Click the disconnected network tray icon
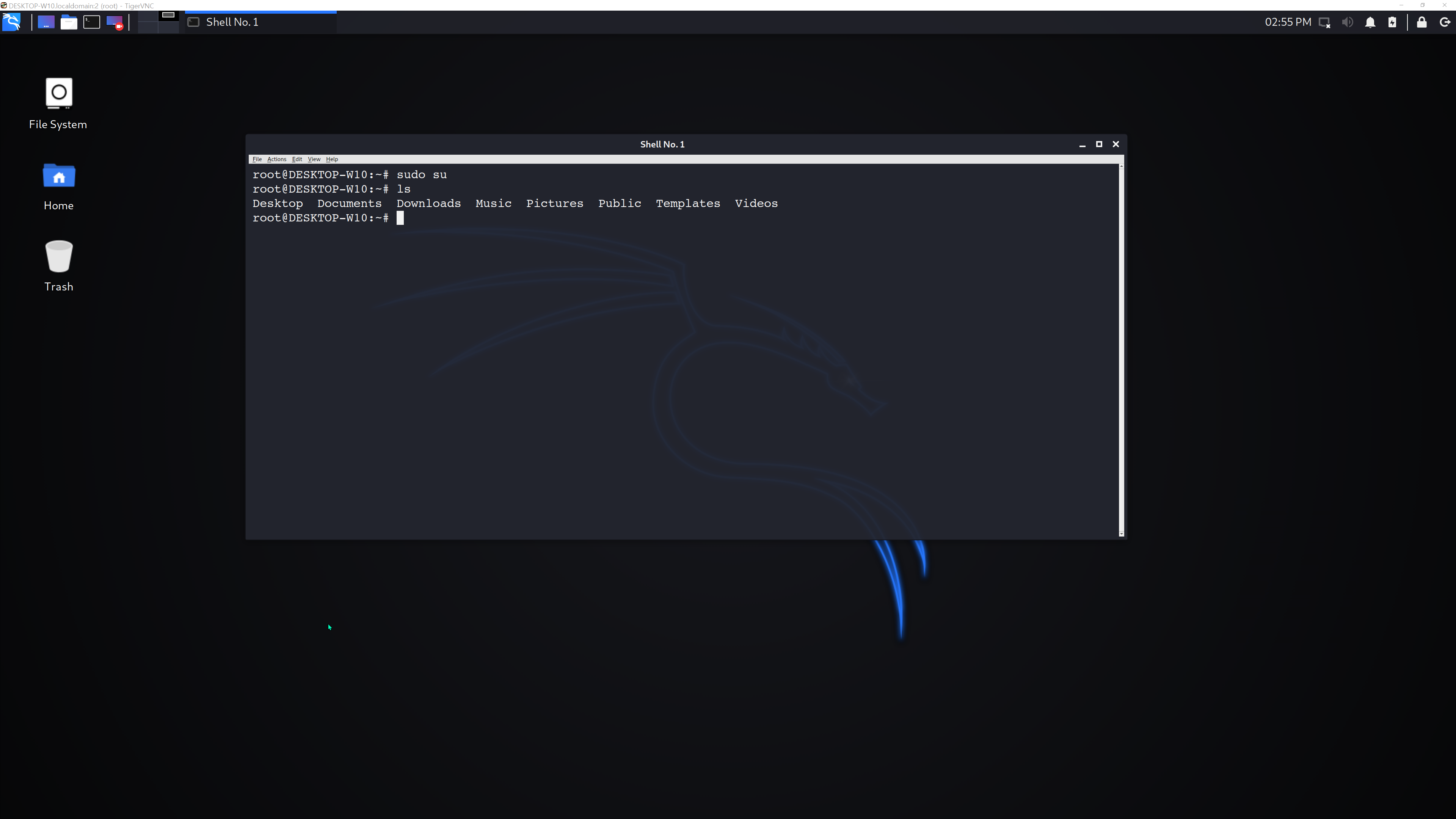This screenshot has width=1456, height=819. (1324, 22)
